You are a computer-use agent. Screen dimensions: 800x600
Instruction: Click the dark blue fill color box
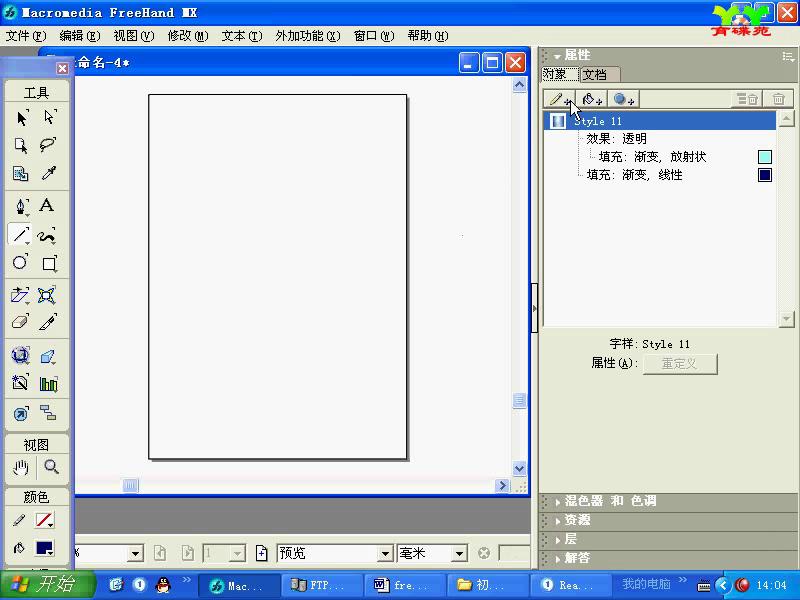click(44, 548)
